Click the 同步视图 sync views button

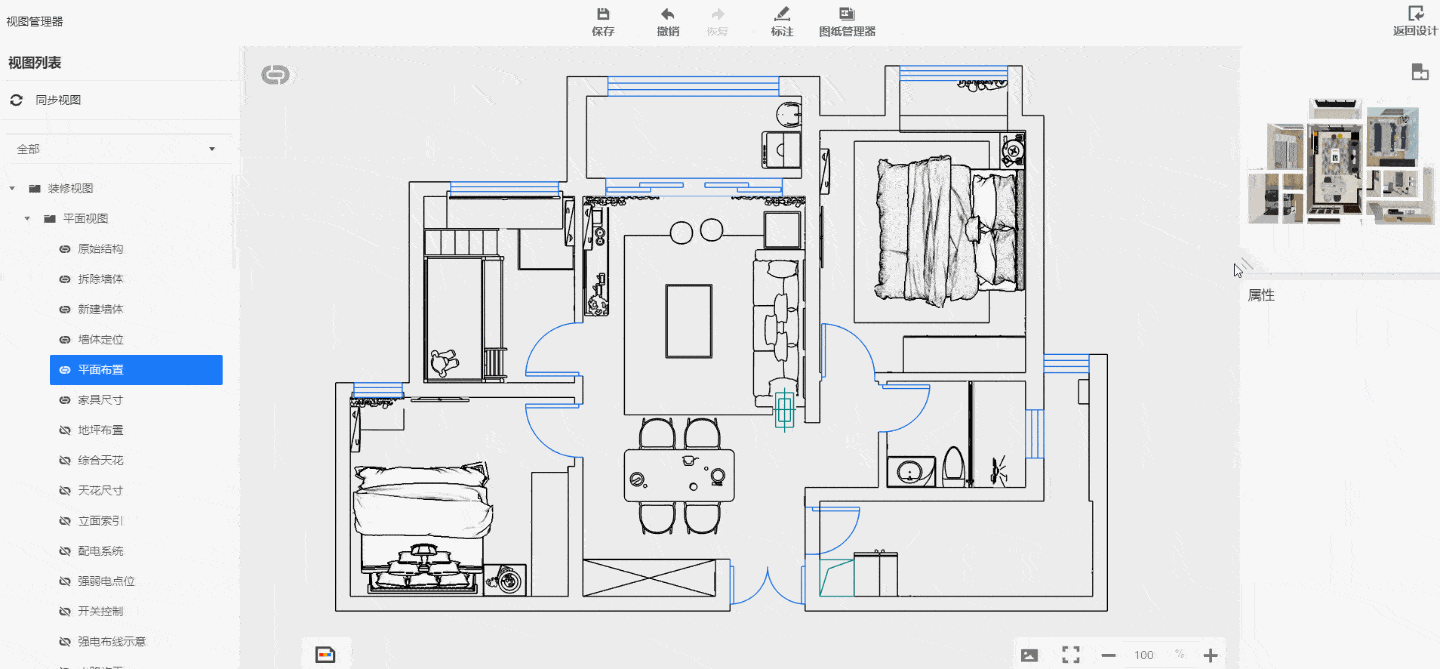58,100
